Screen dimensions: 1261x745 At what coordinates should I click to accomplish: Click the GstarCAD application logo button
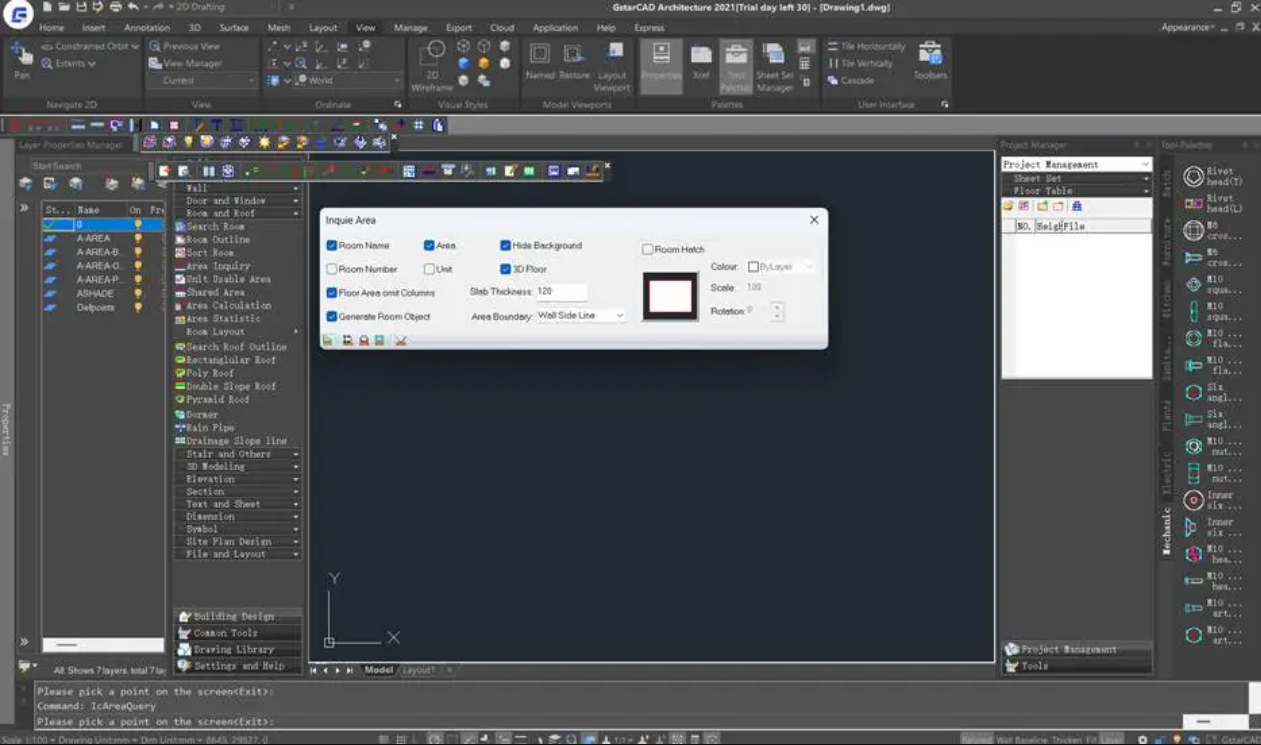18,16
